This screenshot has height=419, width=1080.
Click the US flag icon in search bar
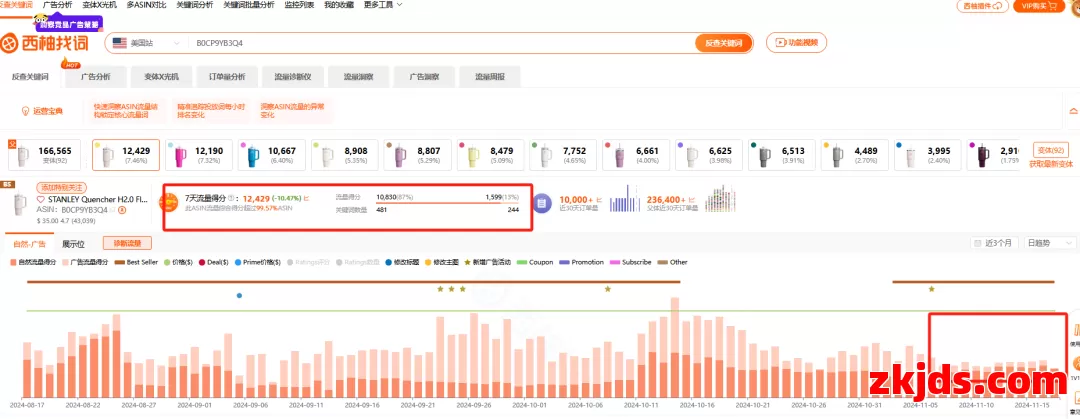(120, 43)
